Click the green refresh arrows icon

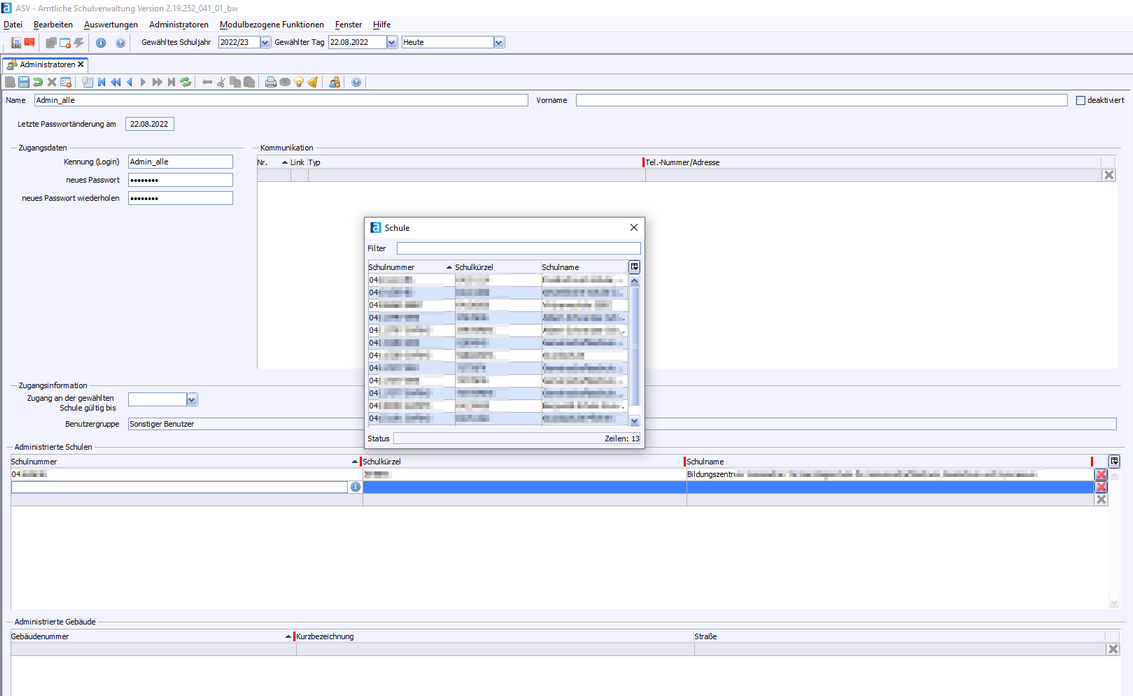point(186,82)
